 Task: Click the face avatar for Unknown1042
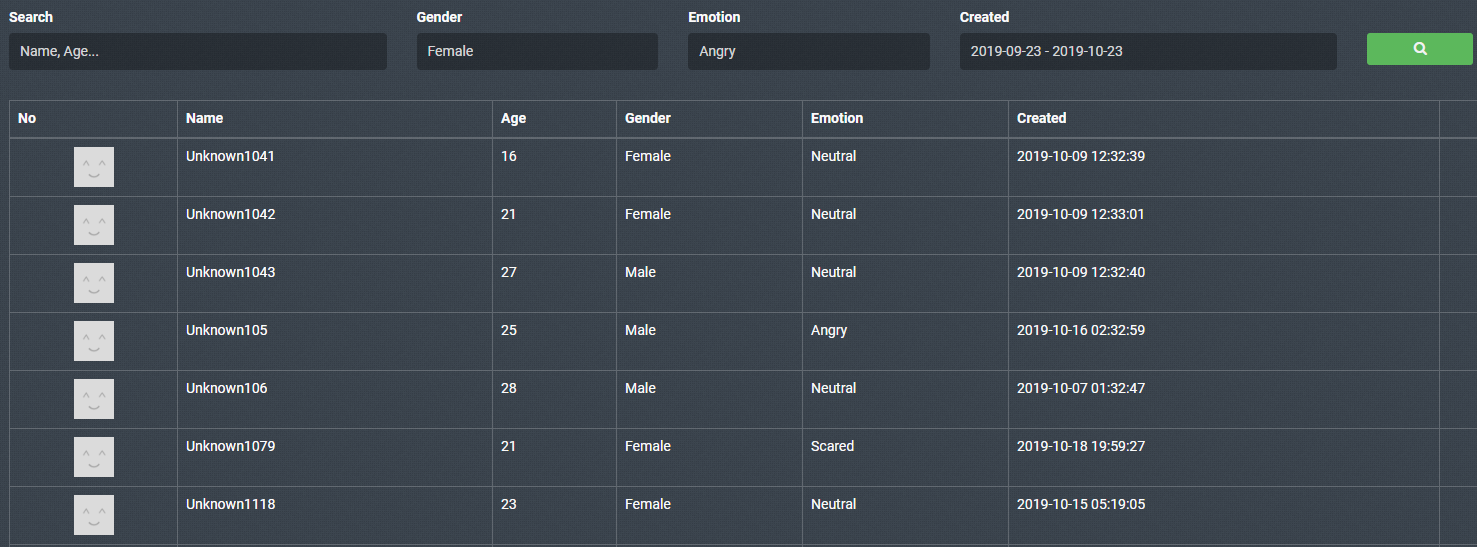(94, 225)
